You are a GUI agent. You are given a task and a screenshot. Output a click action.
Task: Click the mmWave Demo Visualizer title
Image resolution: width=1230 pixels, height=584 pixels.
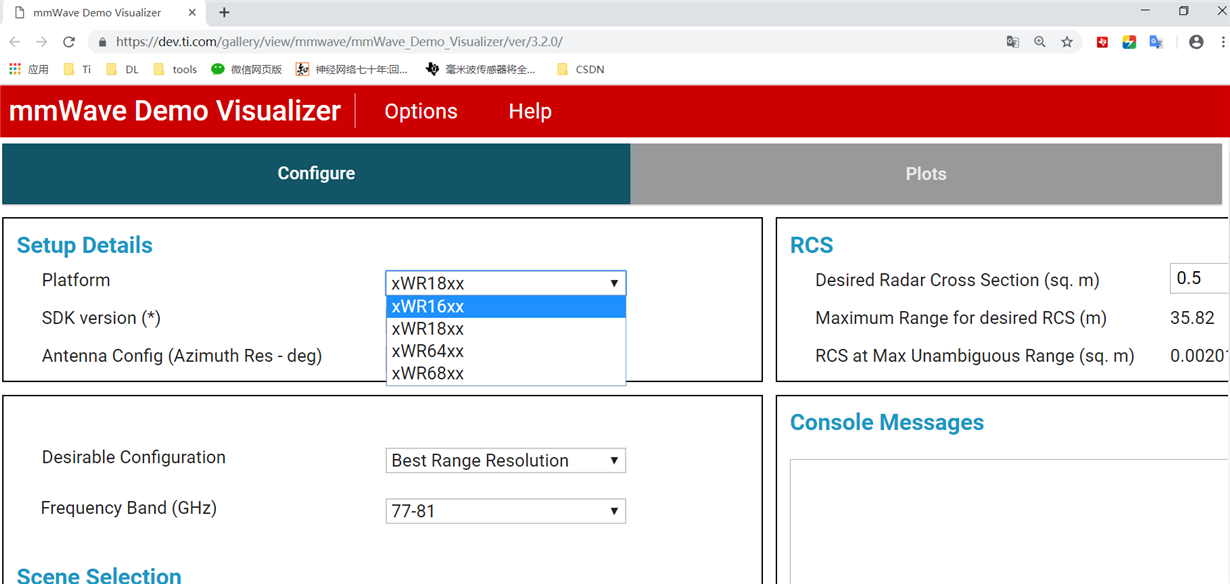tap(175, 111)
